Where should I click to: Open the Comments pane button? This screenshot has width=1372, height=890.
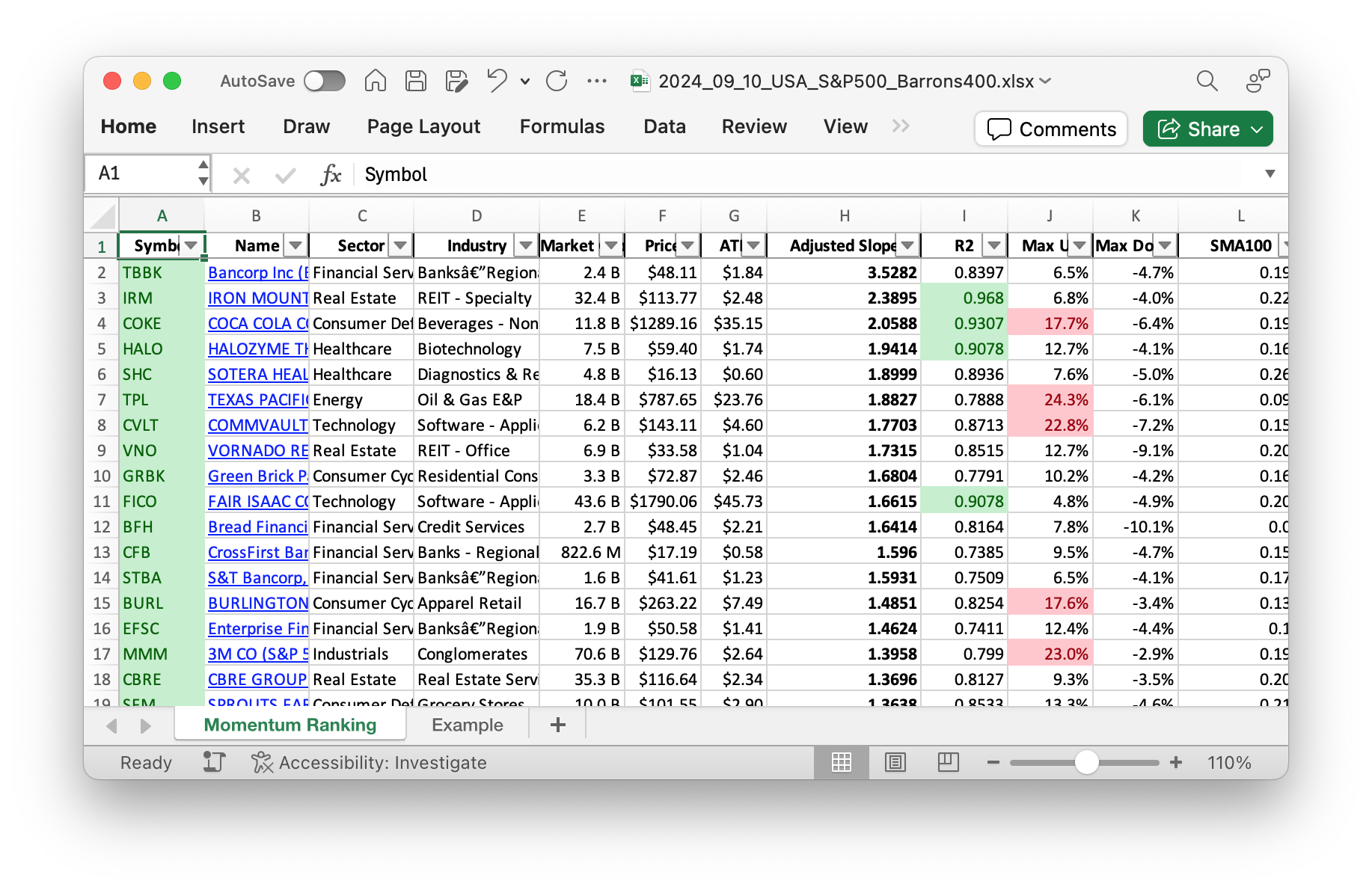(1051, 129)
